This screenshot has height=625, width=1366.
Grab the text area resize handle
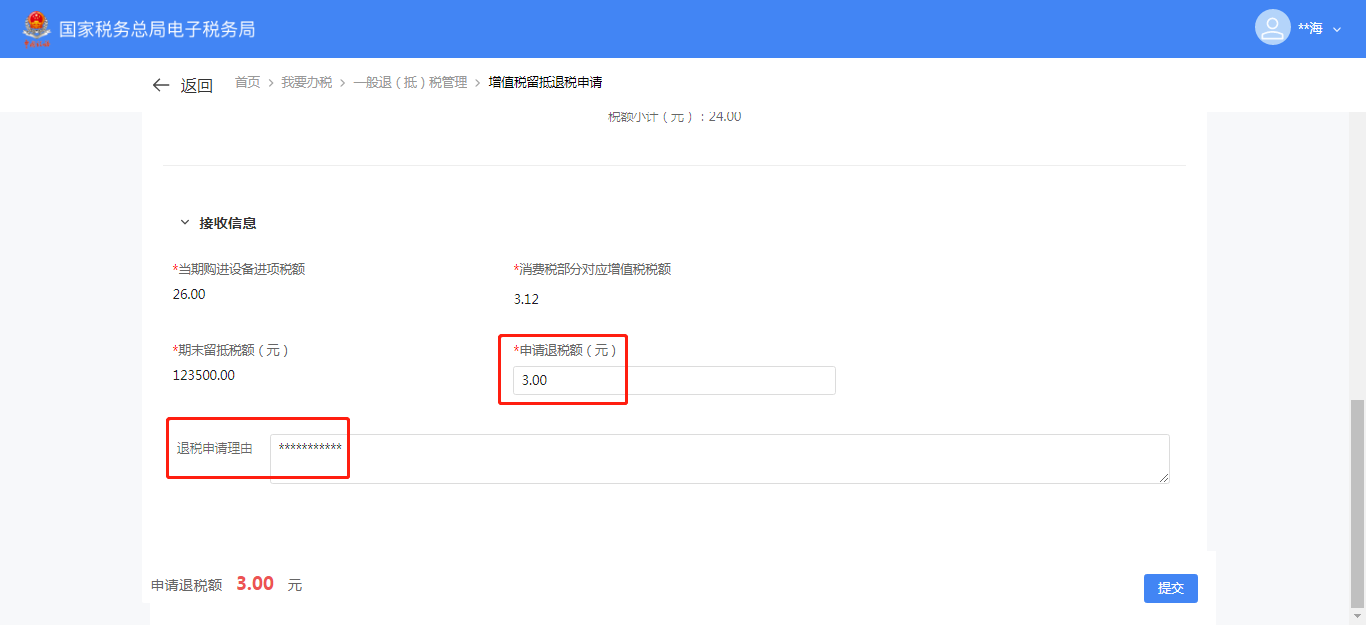(x=1164, y=479)
